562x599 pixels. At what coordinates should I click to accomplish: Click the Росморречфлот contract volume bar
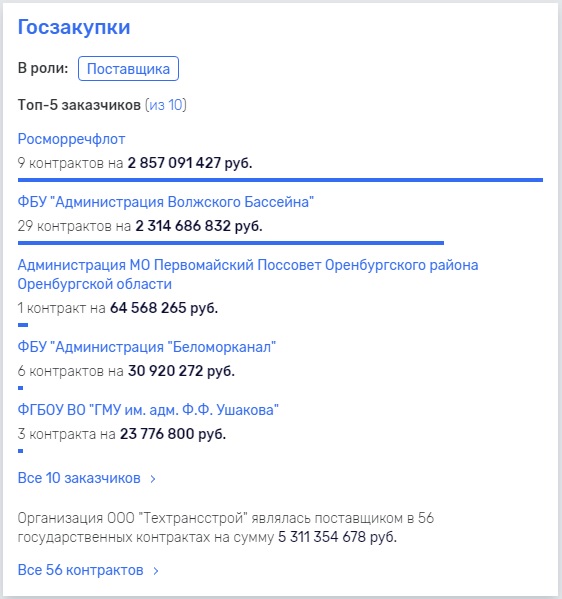(x=280, y=180)
